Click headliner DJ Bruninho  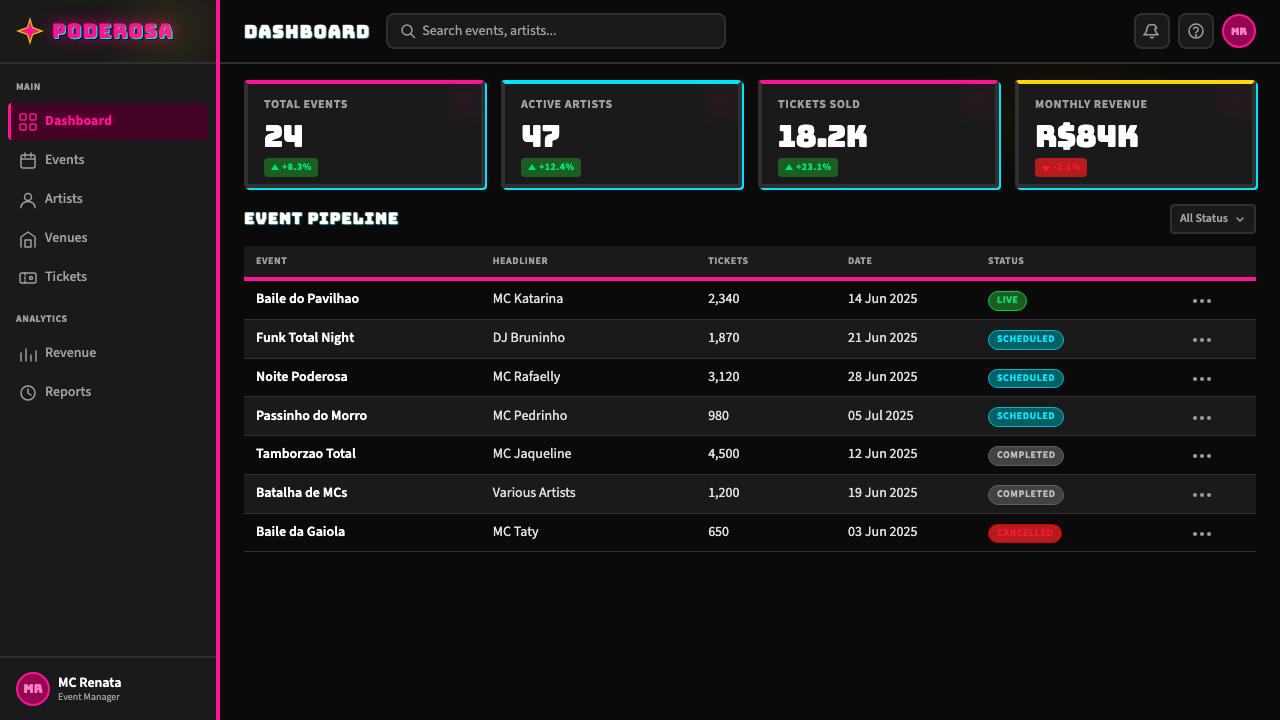pyautogui.click(x=529, y=338)
